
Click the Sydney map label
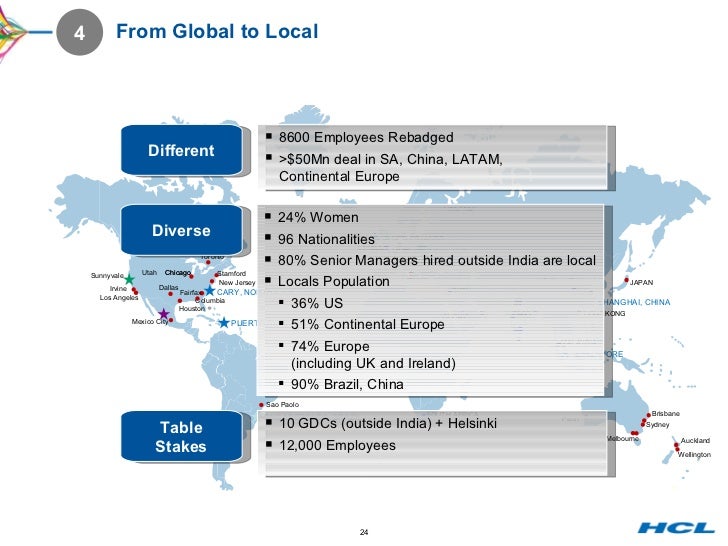click(x=657, y=424)
